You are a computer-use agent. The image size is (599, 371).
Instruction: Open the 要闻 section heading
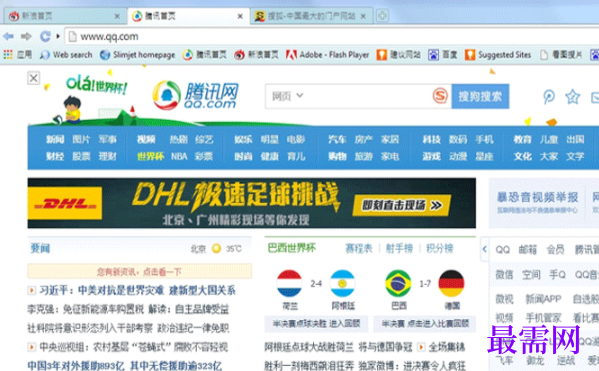click(40, 248)
